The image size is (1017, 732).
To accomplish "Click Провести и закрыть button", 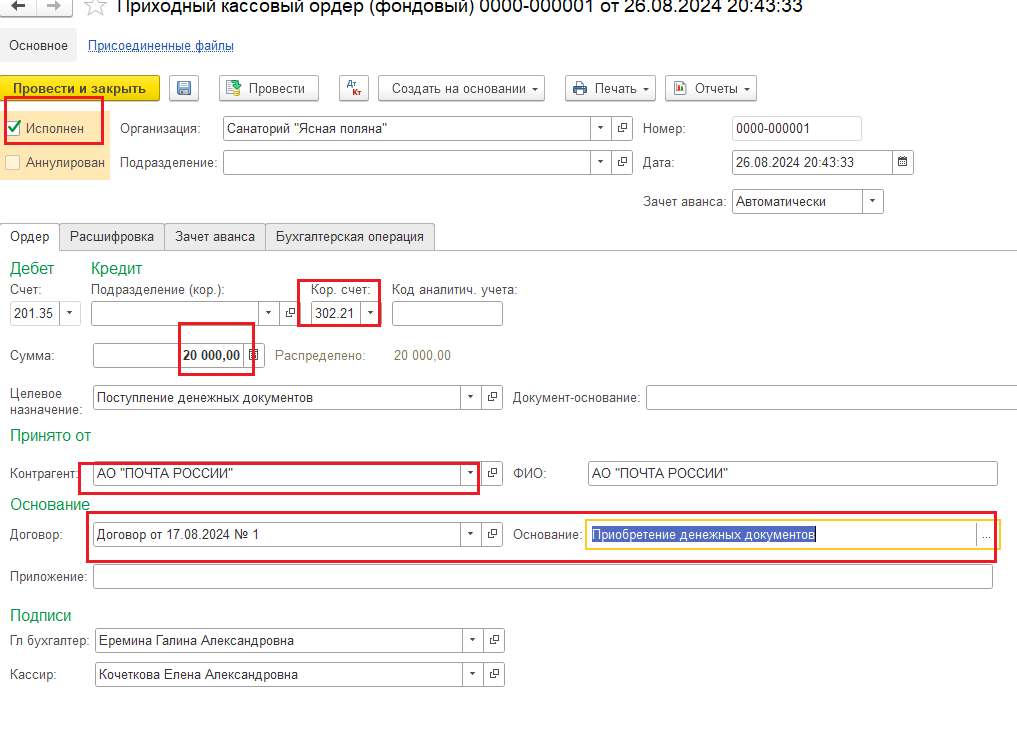I will (80, 88).
